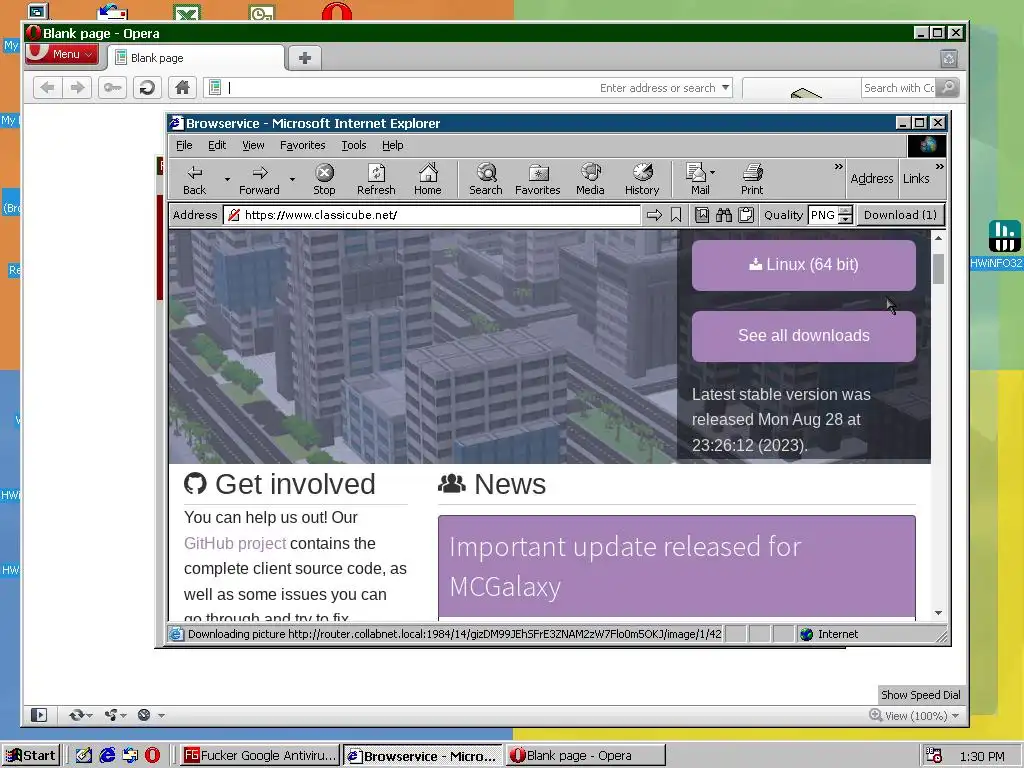This screenshot has width=1024, height=768.
Task: Open Opera address field dropdown arrow
Action: pos(726,88)
